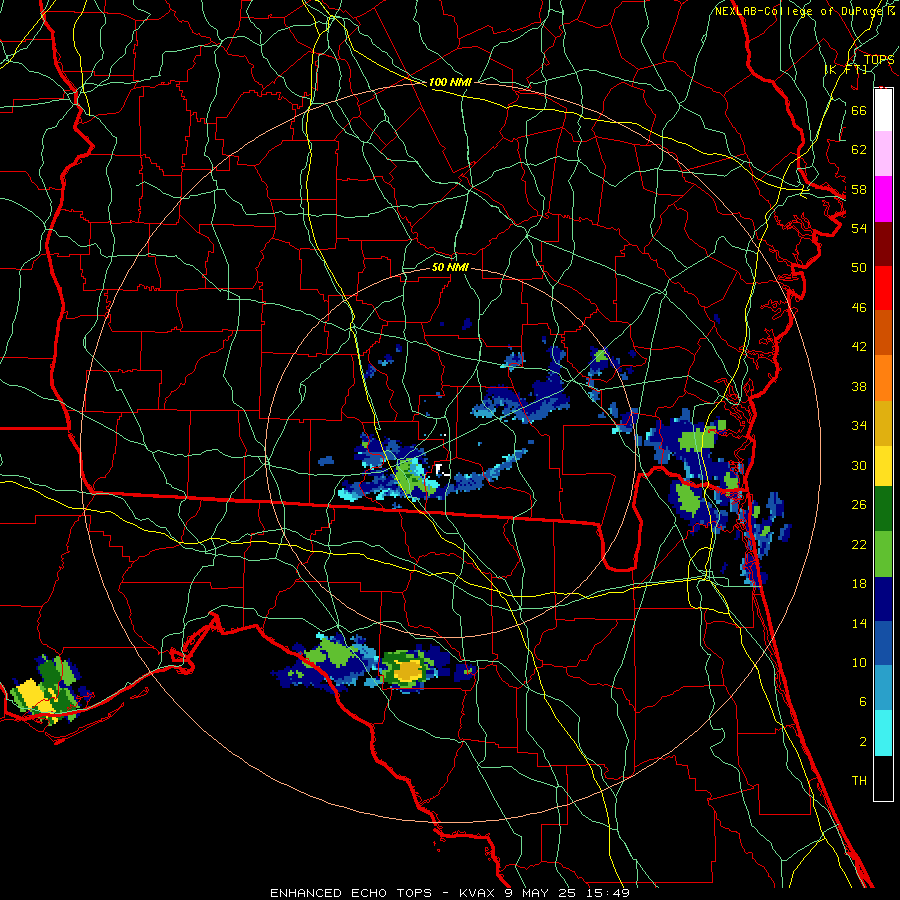Click the white color swatch near 66
Viewport: 900px width, 900px height.
coord(883,110)
